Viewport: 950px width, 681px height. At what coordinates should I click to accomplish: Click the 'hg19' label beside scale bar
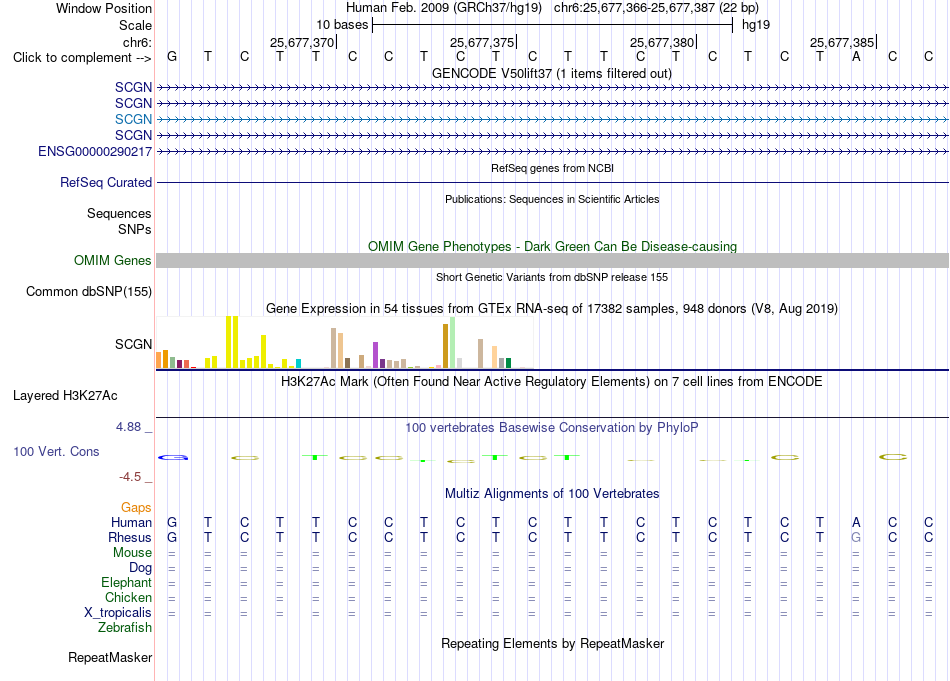(x=756, y=25)
